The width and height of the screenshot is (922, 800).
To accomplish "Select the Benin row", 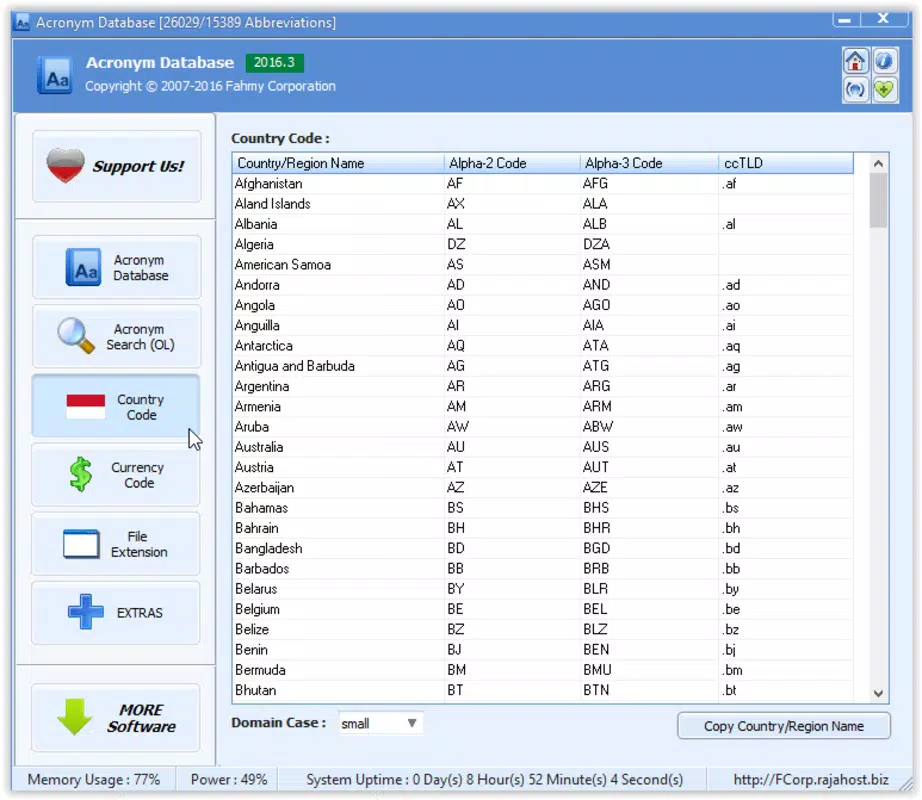I will [543, 650].
